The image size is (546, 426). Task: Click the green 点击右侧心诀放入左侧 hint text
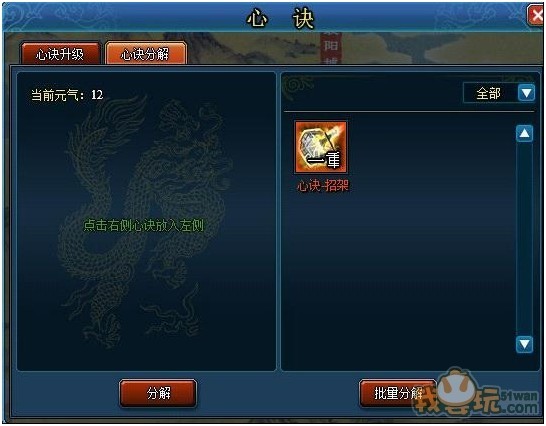point(143,225)
